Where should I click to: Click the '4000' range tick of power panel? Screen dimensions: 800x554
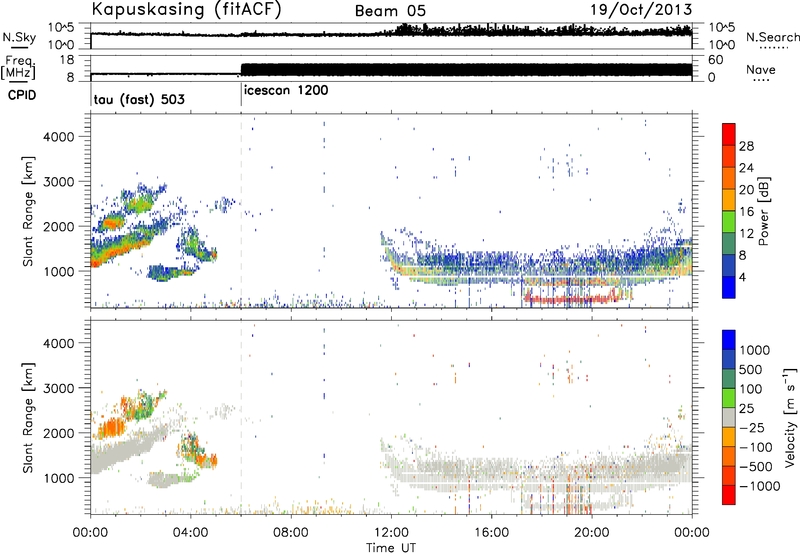(x=59, y=137)
